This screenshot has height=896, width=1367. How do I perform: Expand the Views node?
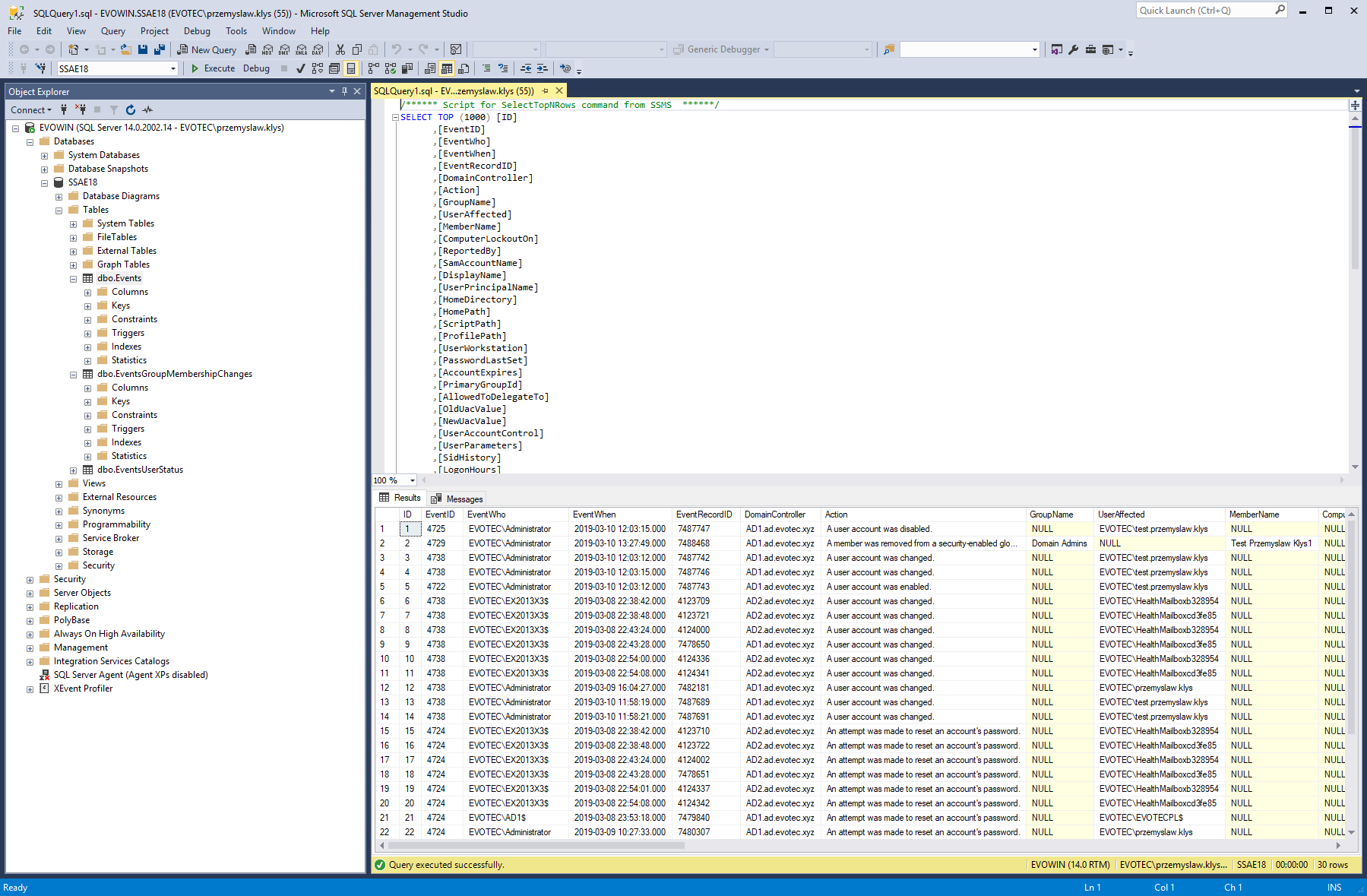(59, 483)
